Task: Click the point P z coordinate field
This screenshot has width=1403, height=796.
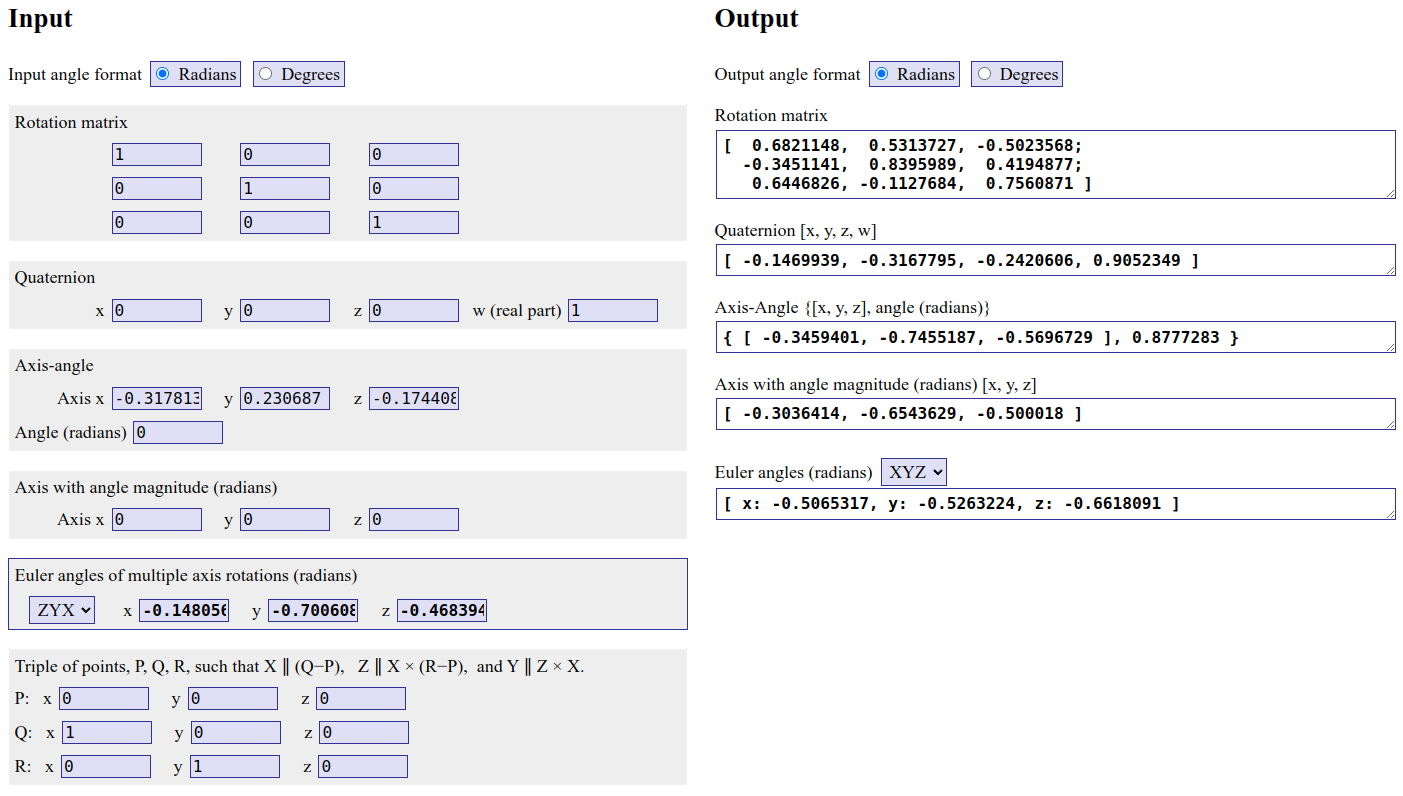Action: pos(361,698)
